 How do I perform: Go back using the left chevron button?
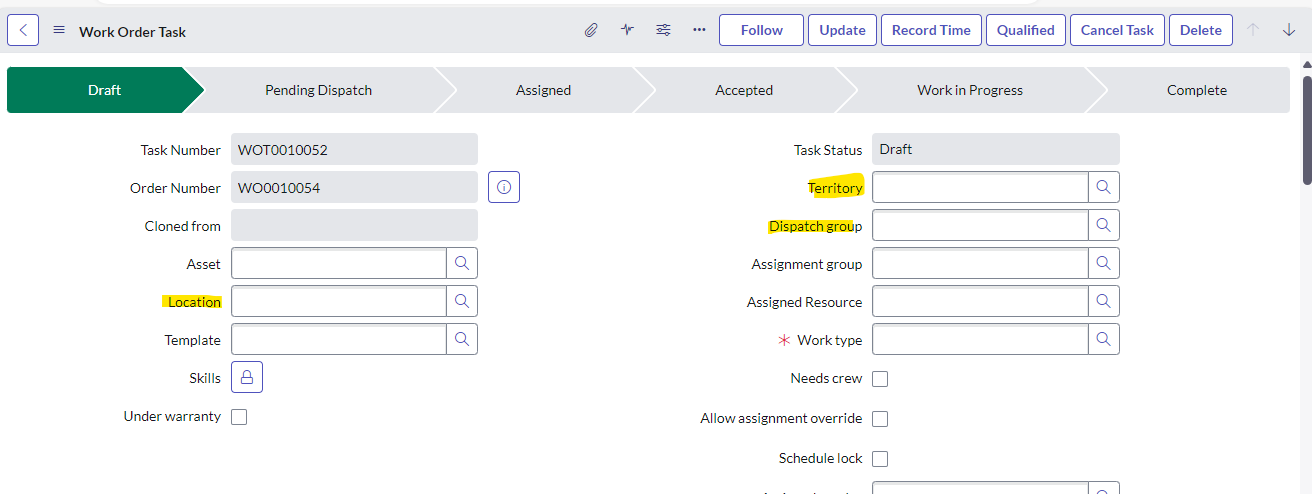coord(23,30)
